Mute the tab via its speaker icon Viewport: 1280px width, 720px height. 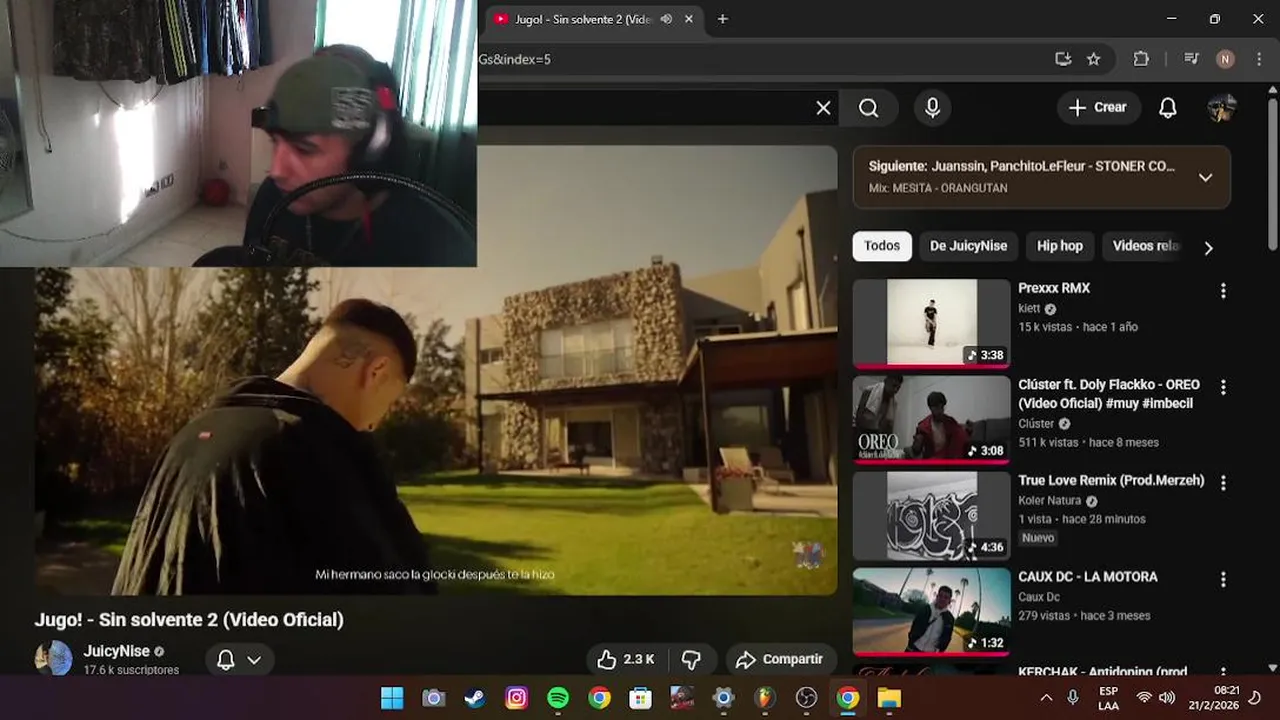pos(666,19)
